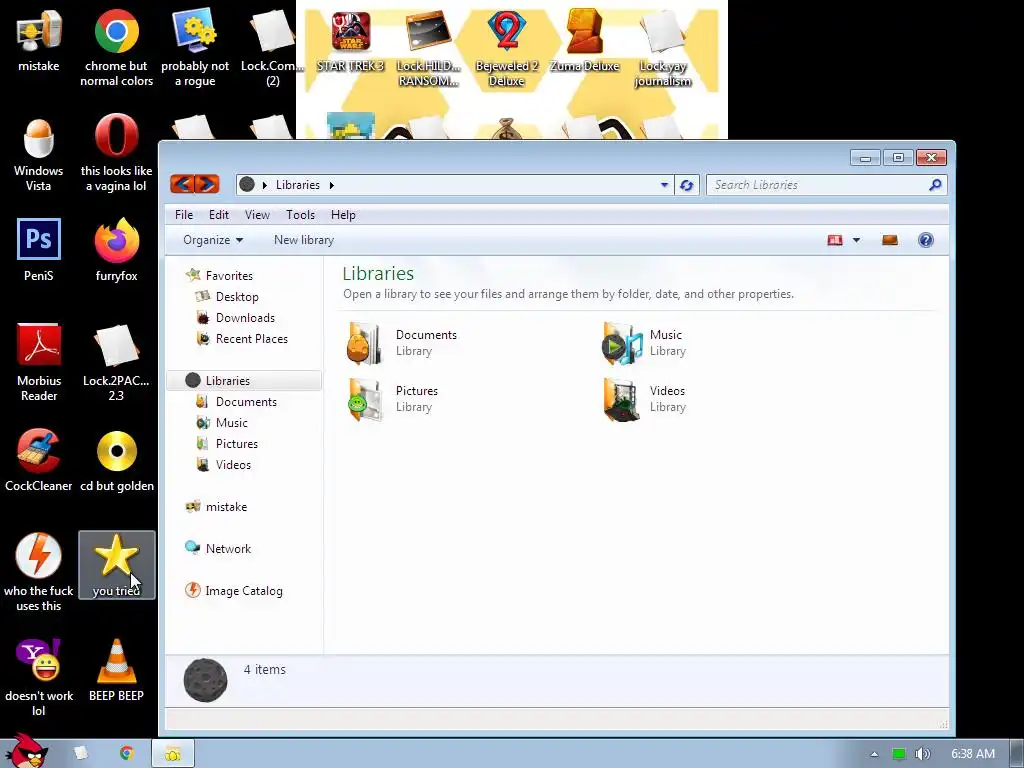Launch 'Zuma Deluxe' desktop icon

[584, 40]
